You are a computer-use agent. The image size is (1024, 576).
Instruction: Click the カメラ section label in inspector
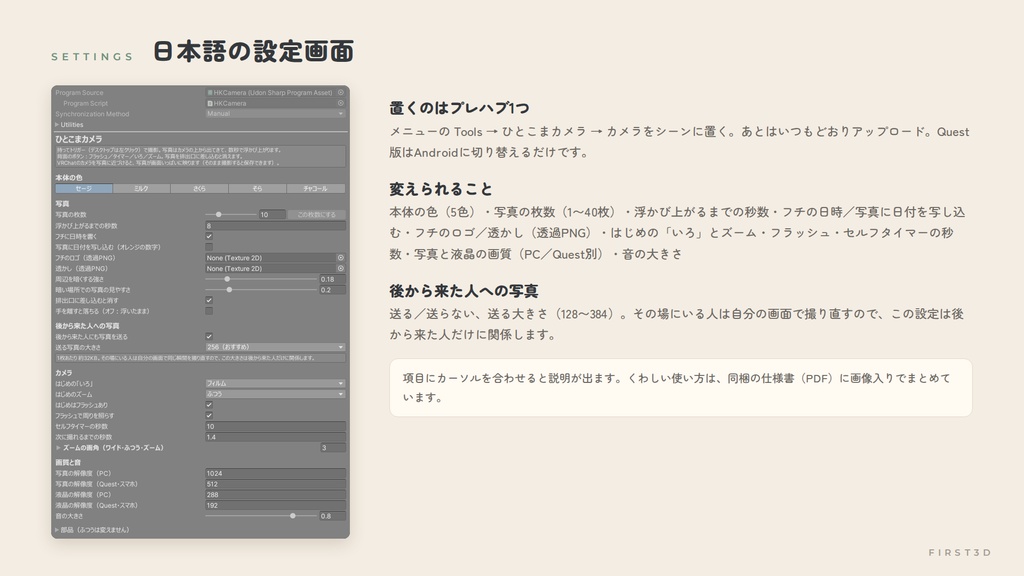point(63,373)
